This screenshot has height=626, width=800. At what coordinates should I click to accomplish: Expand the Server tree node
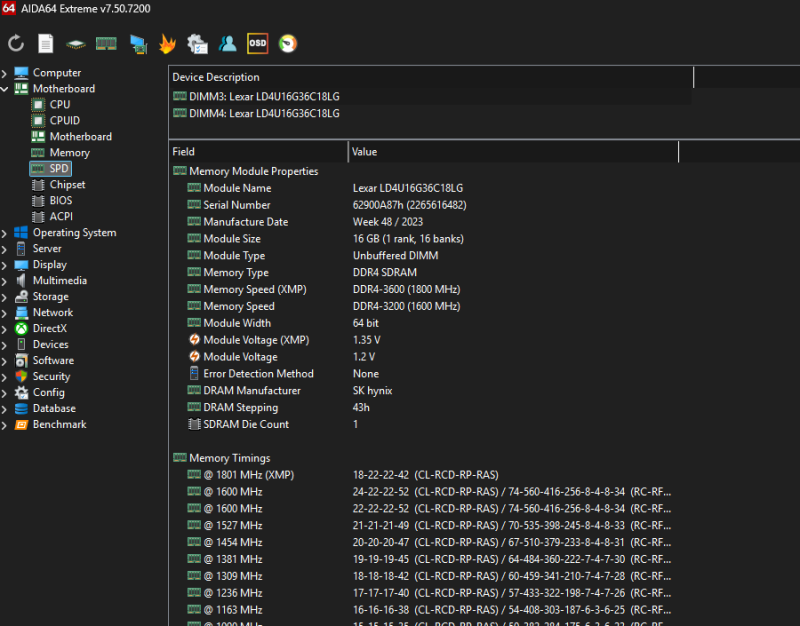coord(5,249)
